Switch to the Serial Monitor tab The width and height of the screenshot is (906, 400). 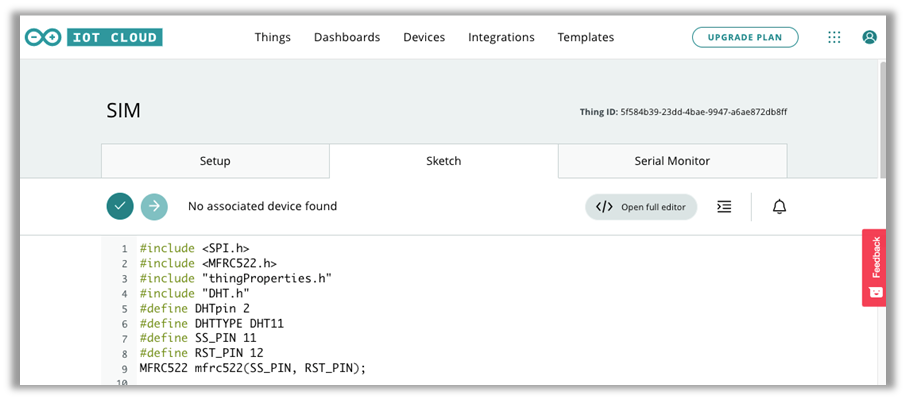[672, 161]
